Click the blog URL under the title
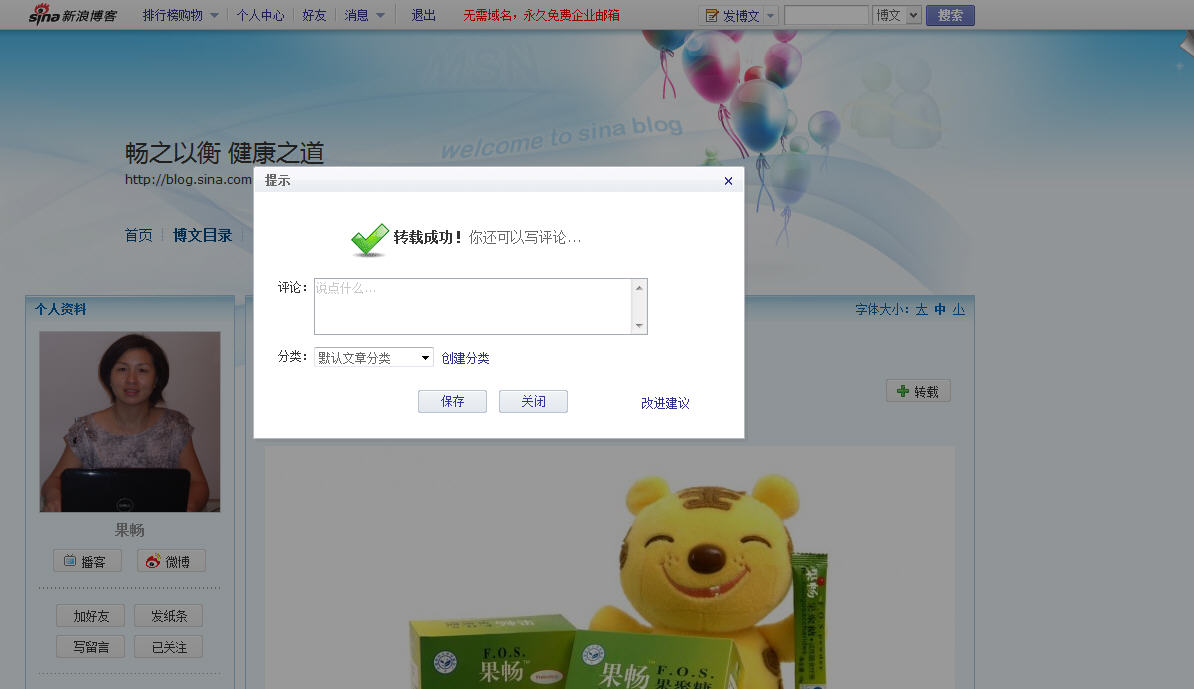The height and width of the screenshot is (689, 1194). [x=188, y=180]
